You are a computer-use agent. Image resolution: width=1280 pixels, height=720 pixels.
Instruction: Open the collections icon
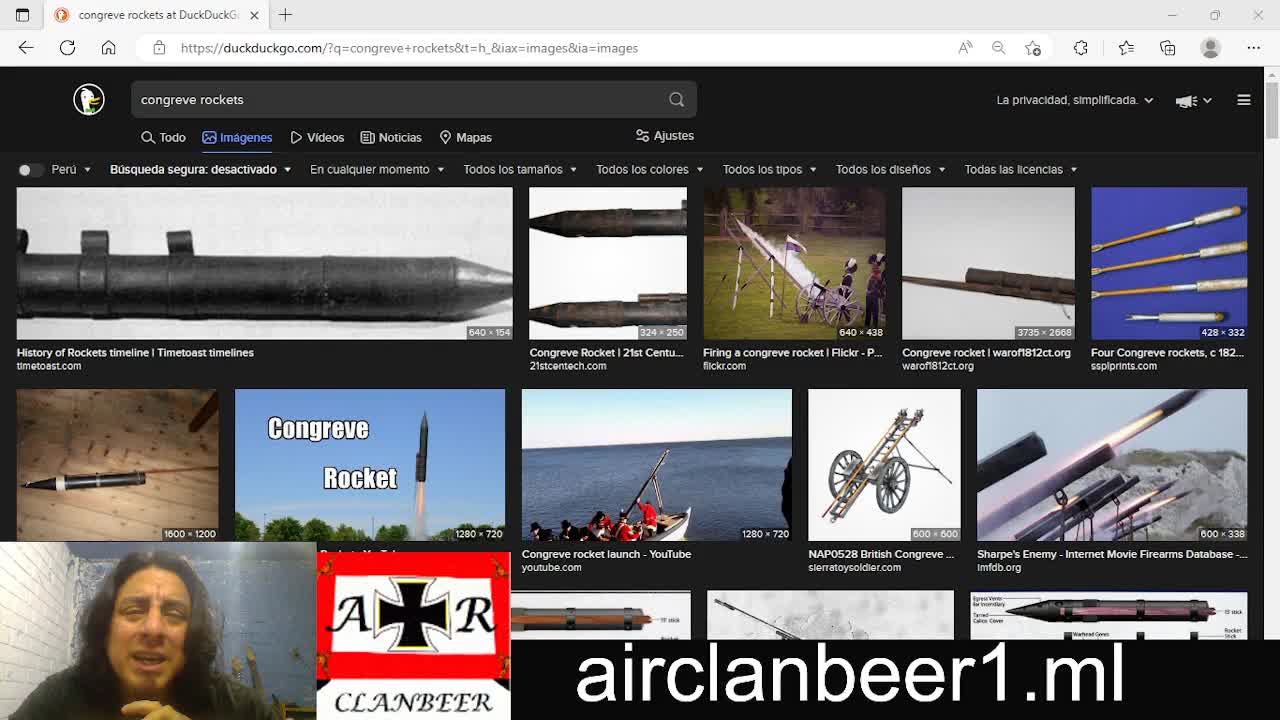point(1167,48)
